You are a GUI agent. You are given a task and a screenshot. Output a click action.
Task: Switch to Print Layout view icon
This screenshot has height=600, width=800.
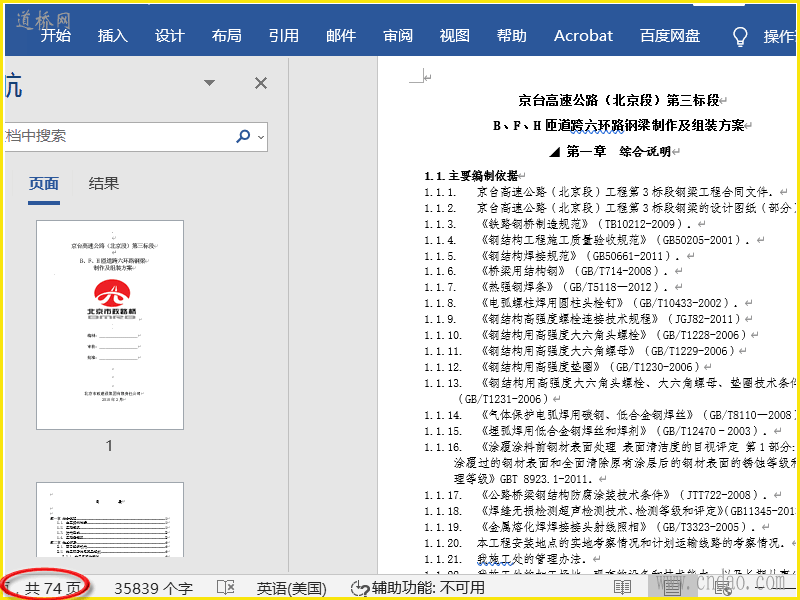(x=672, y=588)
